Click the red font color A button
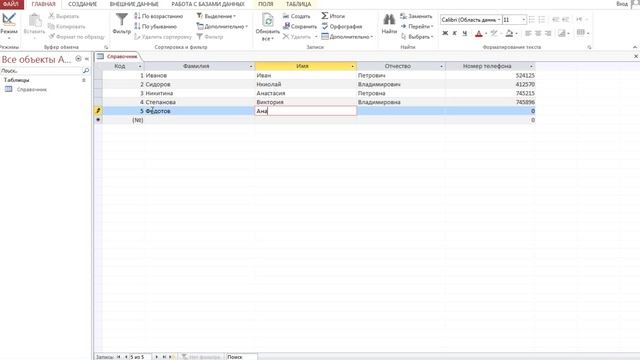This screenshot has height=360, width=640. (479, 33)
